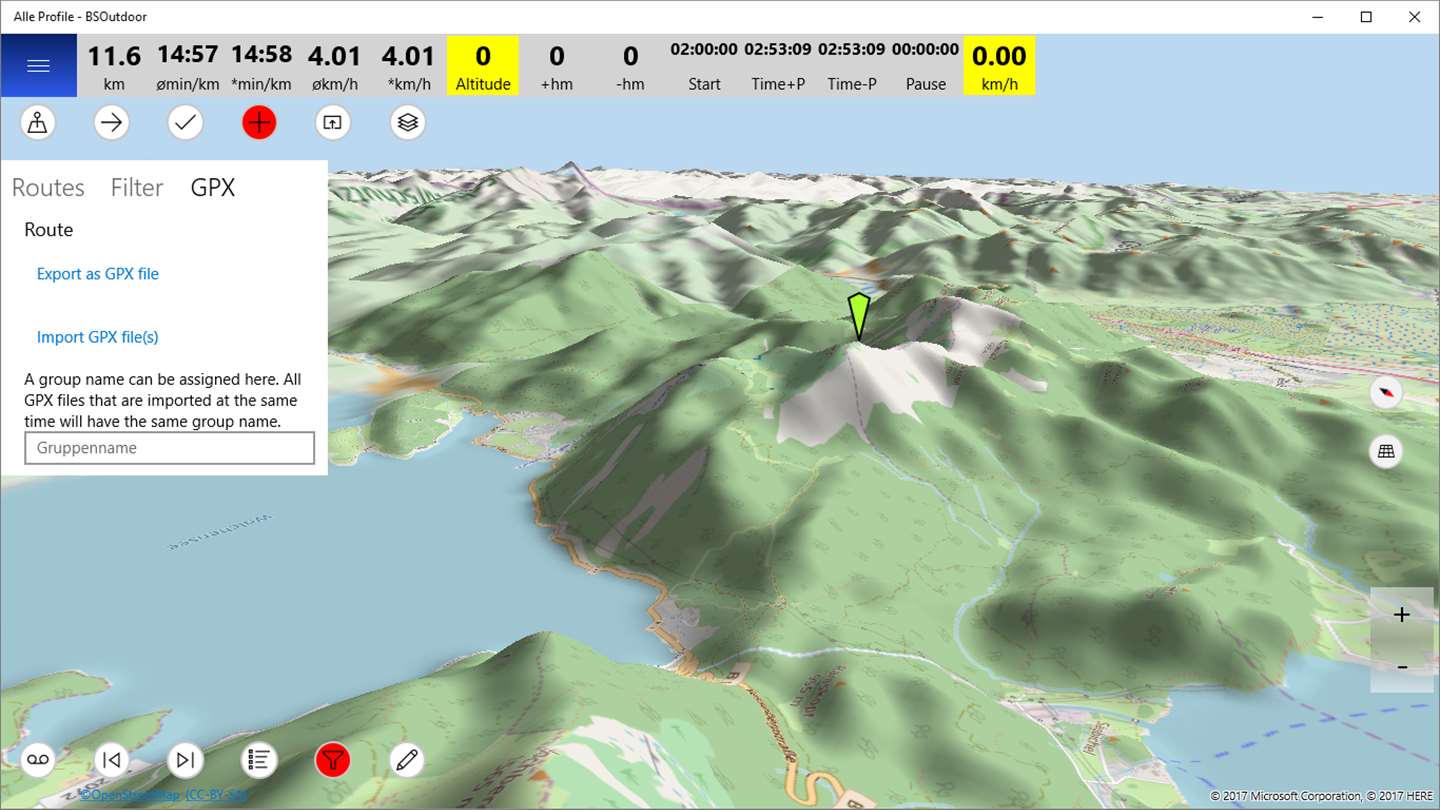Click the right arrow circle icon

[111, 123]
